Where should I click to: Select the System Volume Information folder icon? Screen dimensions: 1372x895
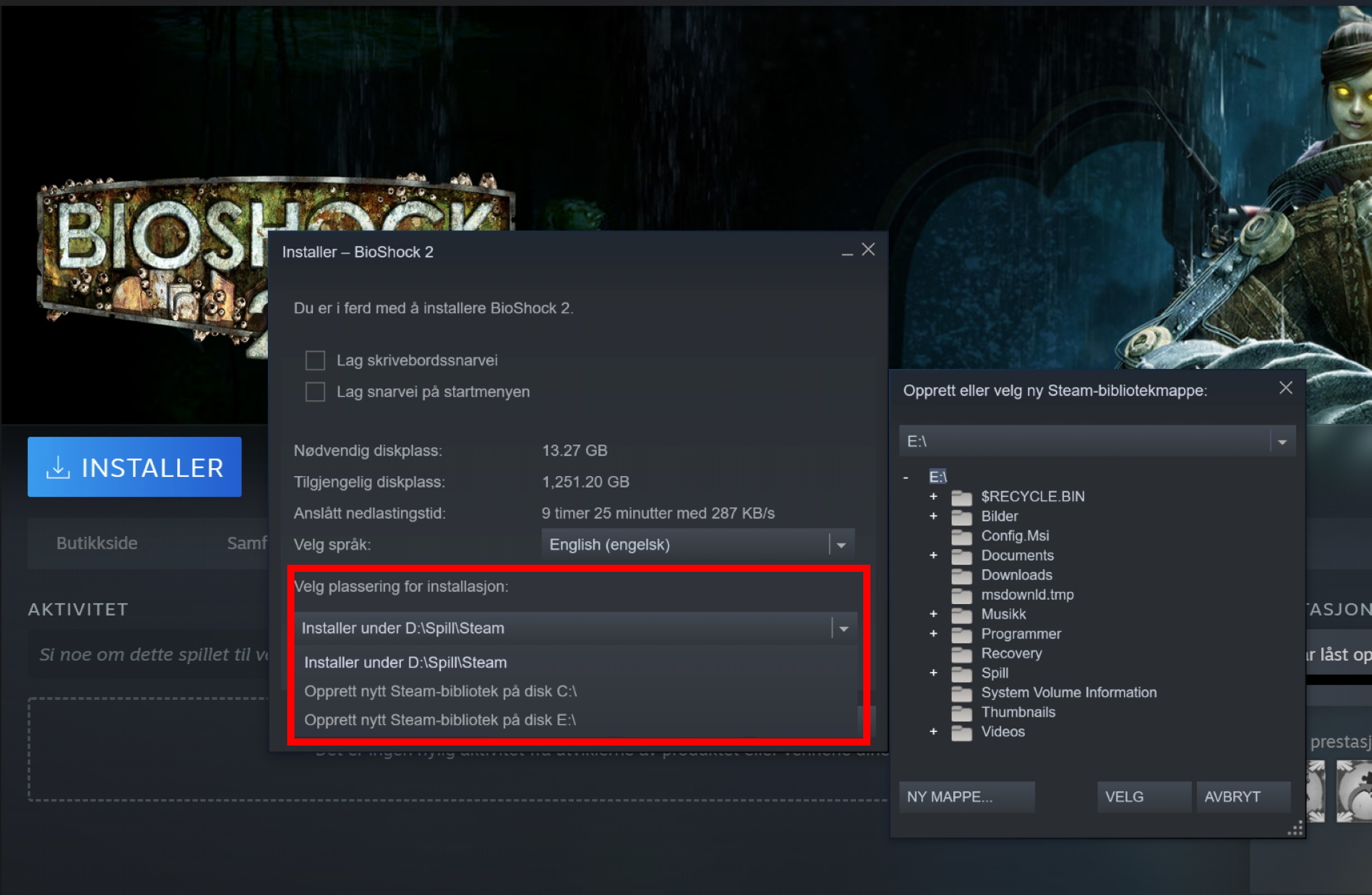click(x=962, y=693)
